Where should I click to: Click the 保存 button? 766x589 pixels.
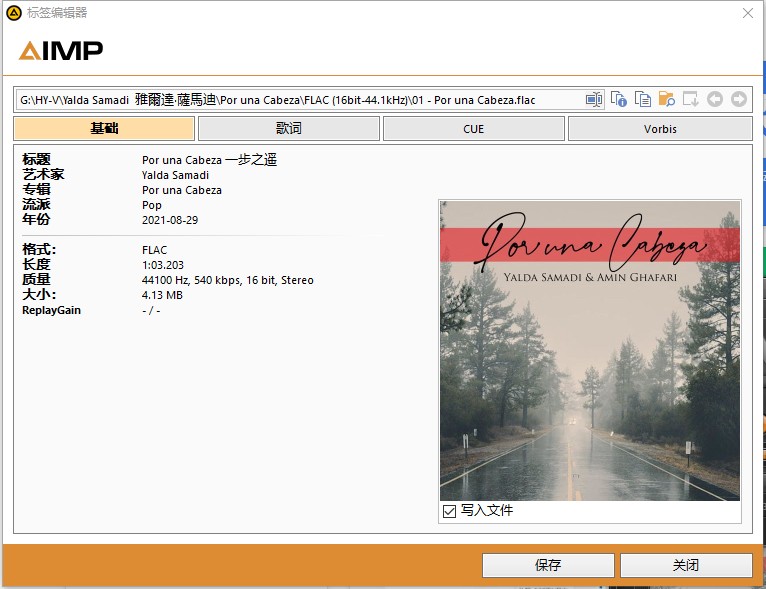(548, 565)
